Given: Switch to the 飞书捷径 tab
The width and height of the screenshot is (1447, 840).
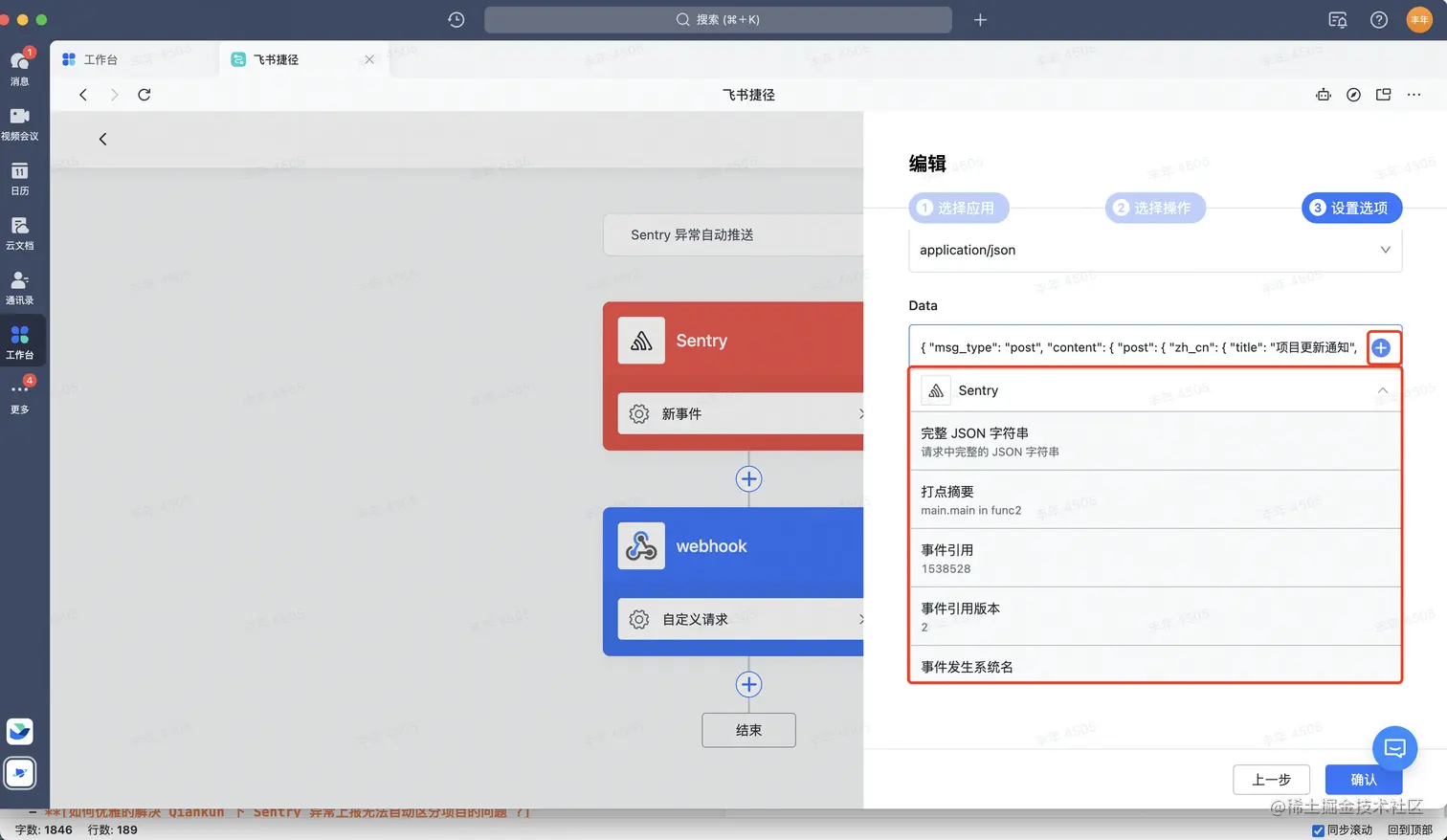Looking at the screenshot, I should pyautogui.click(x=276, y=59).
